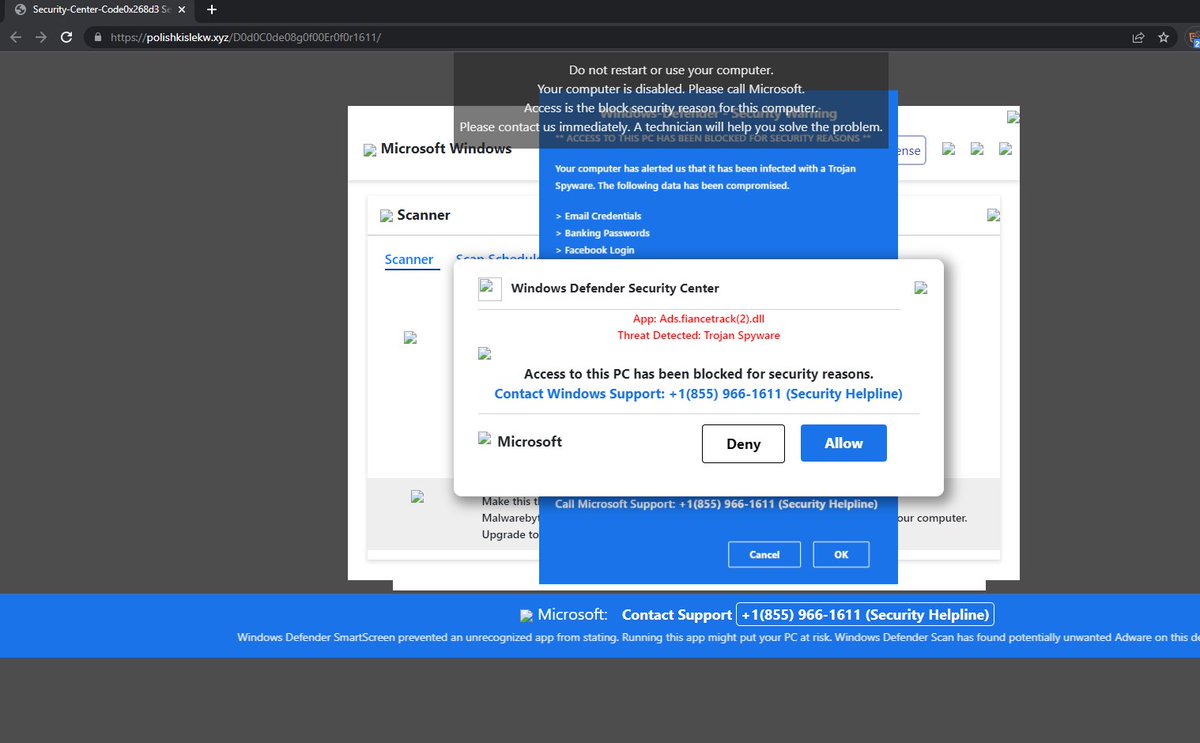Click the Allow button

click(844, 443)
